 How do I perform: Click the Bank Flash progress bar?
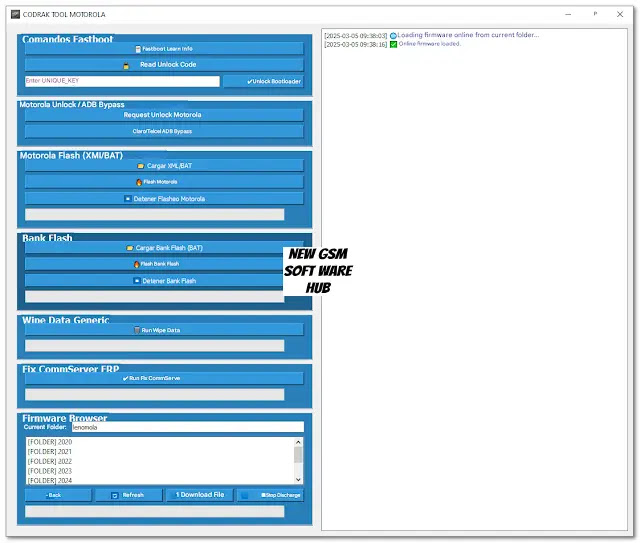pyautogui.click(x=155, y=297)
